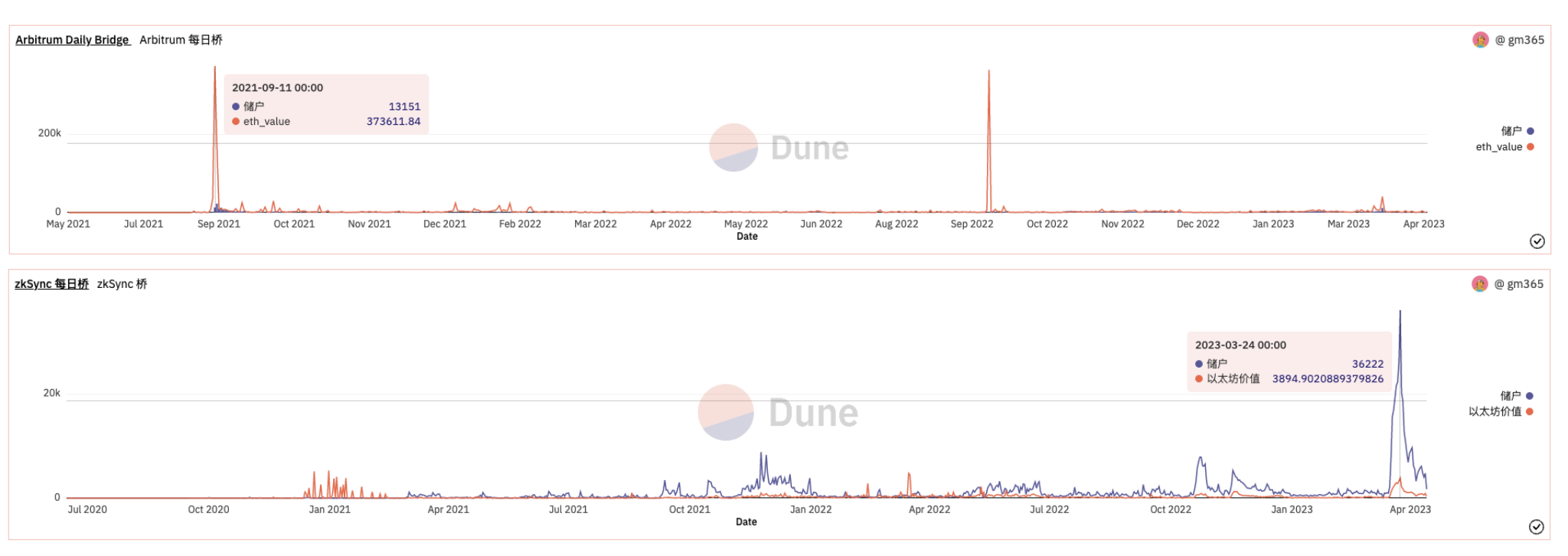Open the Arbitrum Daily Bridge chart title link
This screenshot has width=1568, height=556.
tap(73, 40)
